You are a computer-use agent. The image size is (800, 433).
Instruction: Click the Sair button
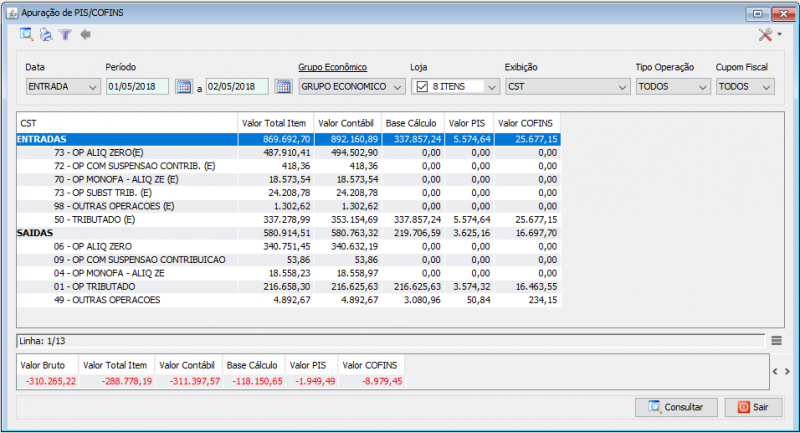click(x=753, y=407)
